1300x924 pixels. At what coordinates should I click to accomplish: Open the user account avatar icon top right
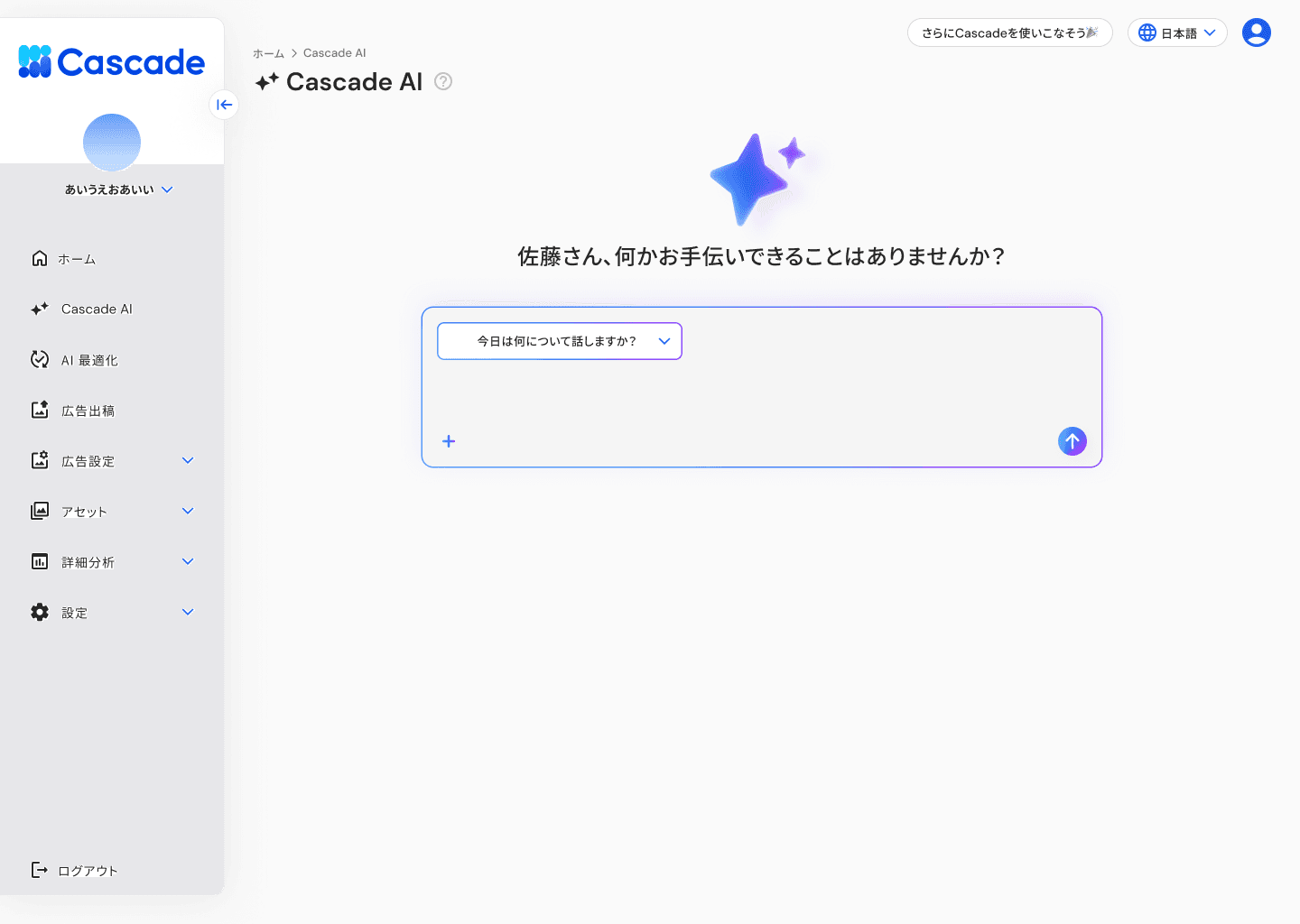(x=1256, y=32)
